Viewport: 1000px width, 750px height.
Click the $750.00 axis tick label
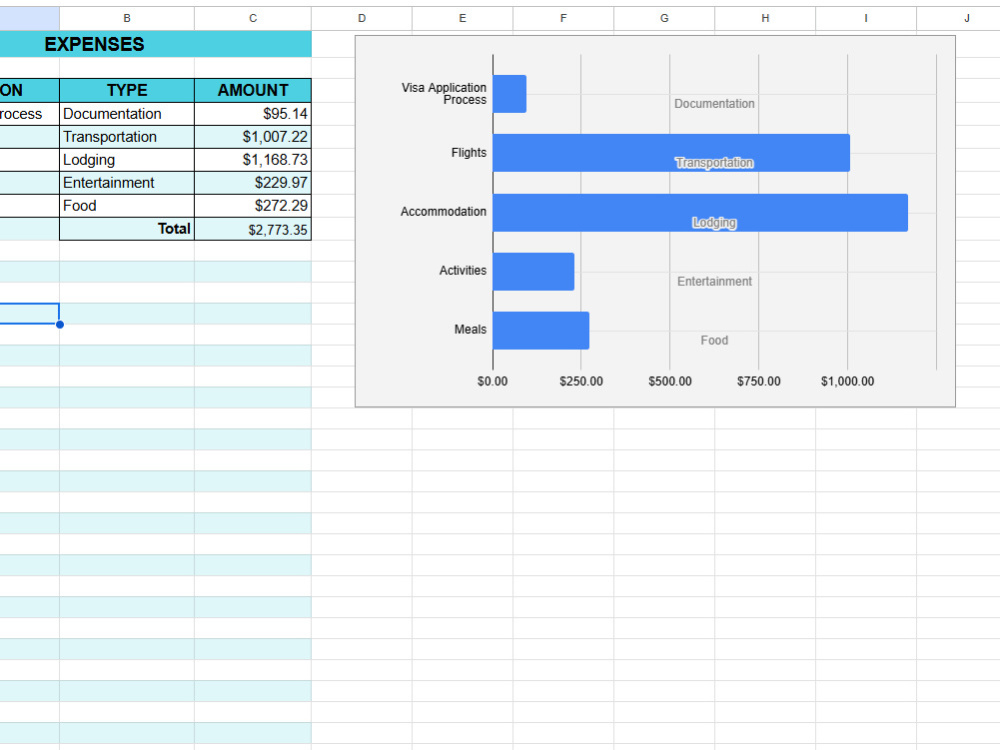758,381
